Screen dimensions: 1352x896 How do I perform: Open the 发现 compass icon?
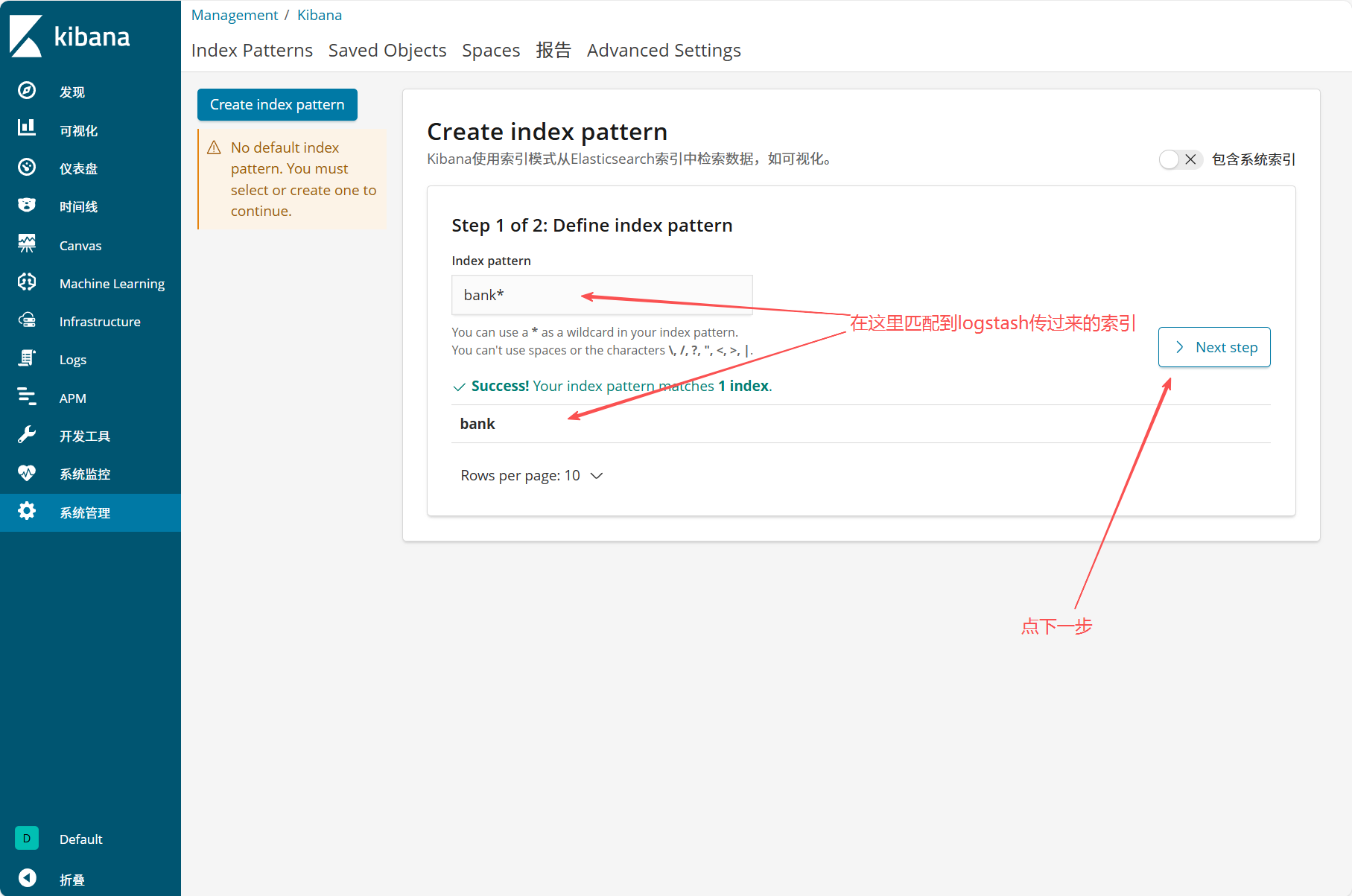[x=27, y=90]
